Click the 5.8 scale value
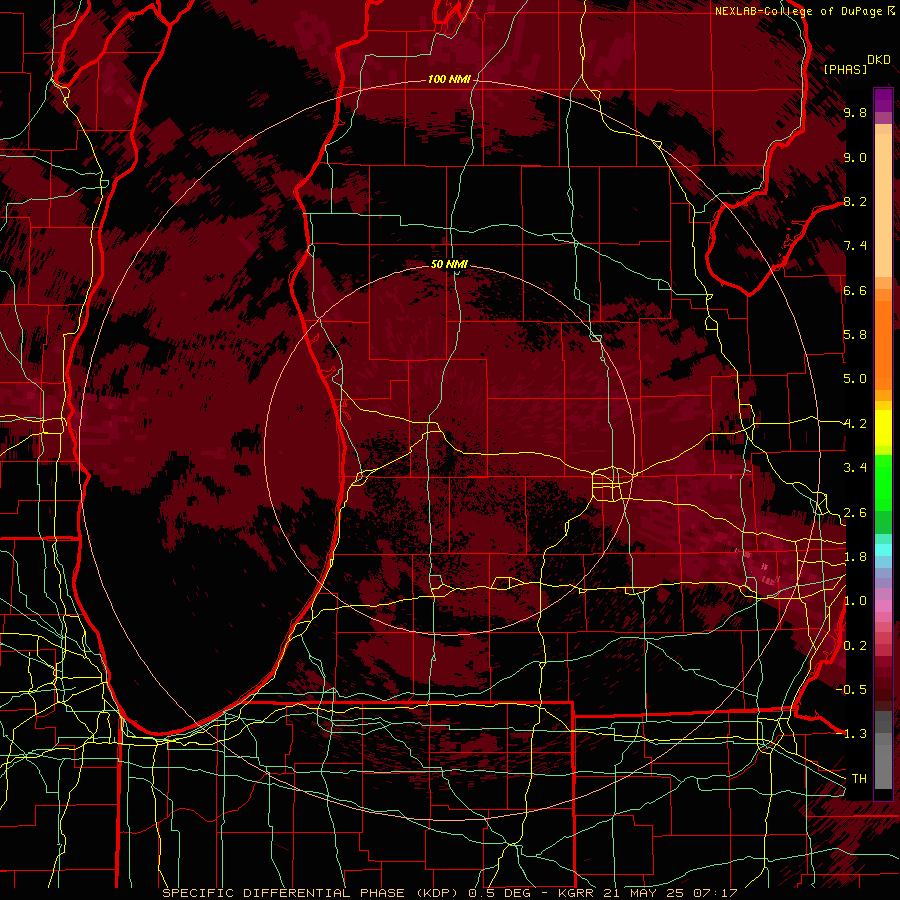The height and width of the screenshot is (900, 900). pyautogui.click(x=855, y=335)
